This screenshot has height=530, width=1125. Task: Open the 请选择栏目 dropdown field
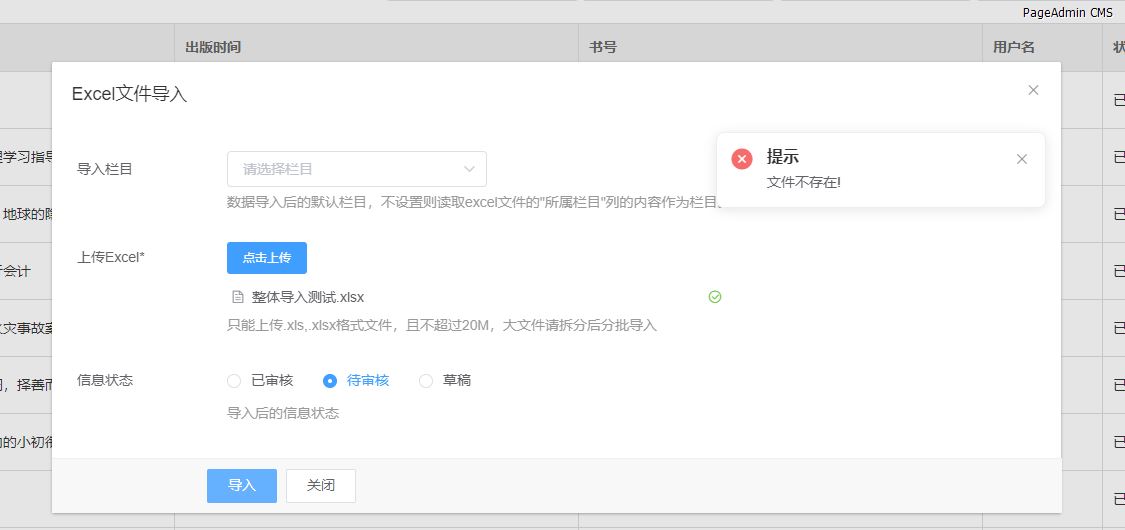(345, 169)
